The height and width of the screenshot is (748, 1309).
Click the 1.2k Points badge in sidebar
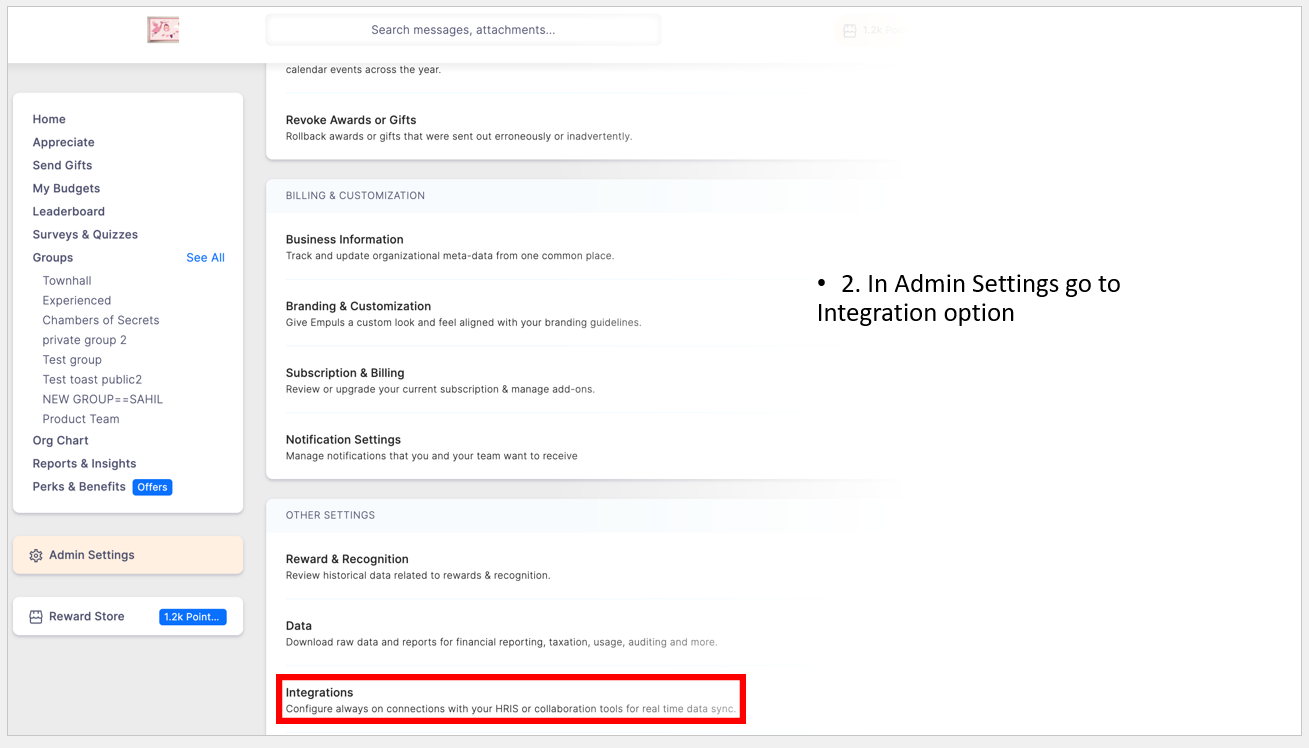coord(192,617)
